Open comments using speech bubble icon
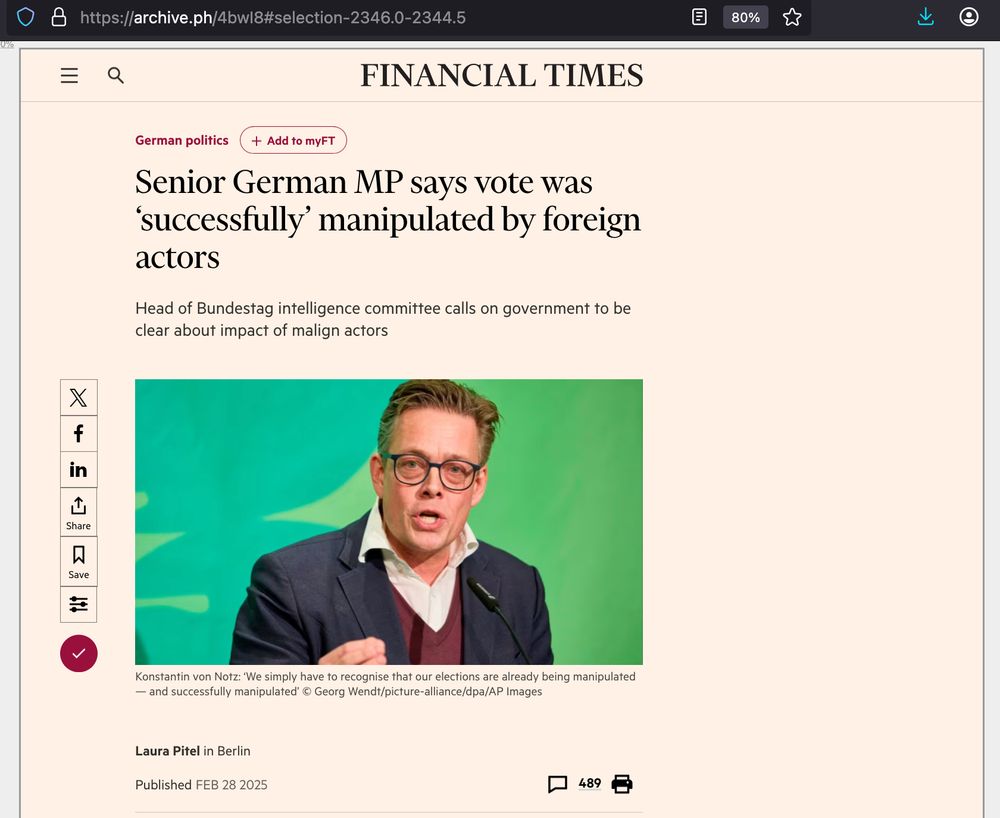 tap(558, 784)
